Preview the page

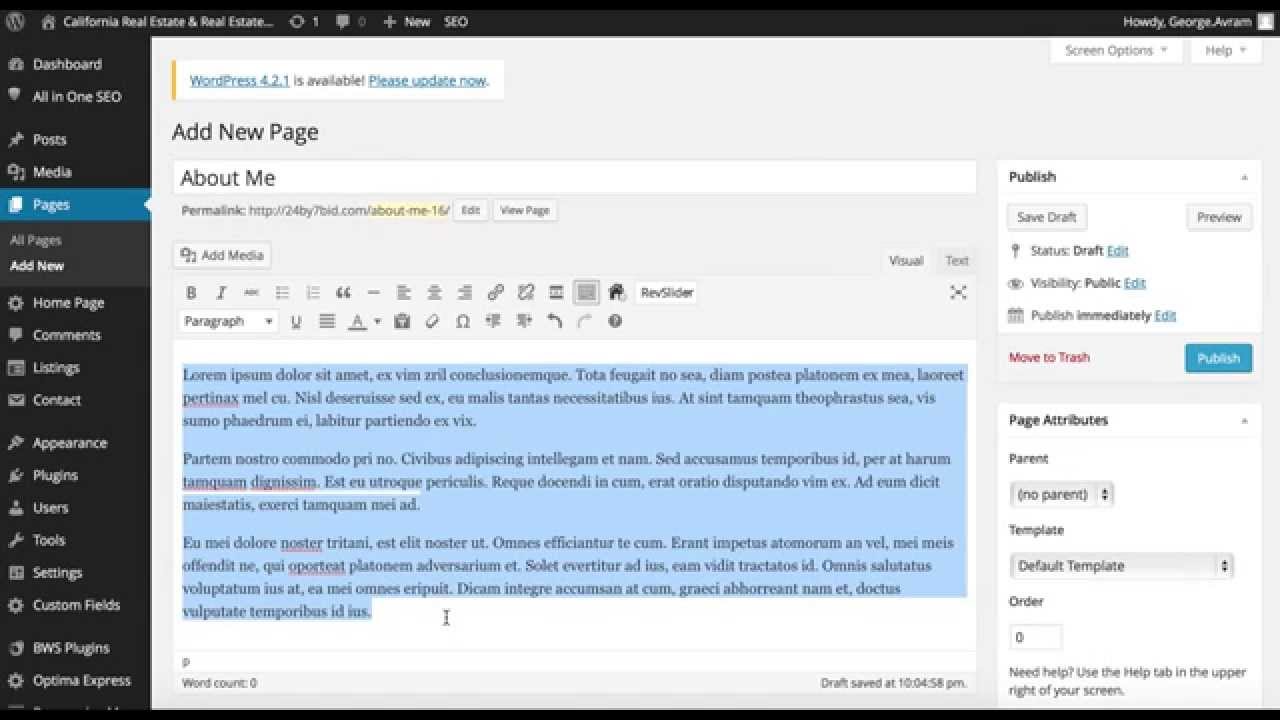click(x=1219, y=217)
